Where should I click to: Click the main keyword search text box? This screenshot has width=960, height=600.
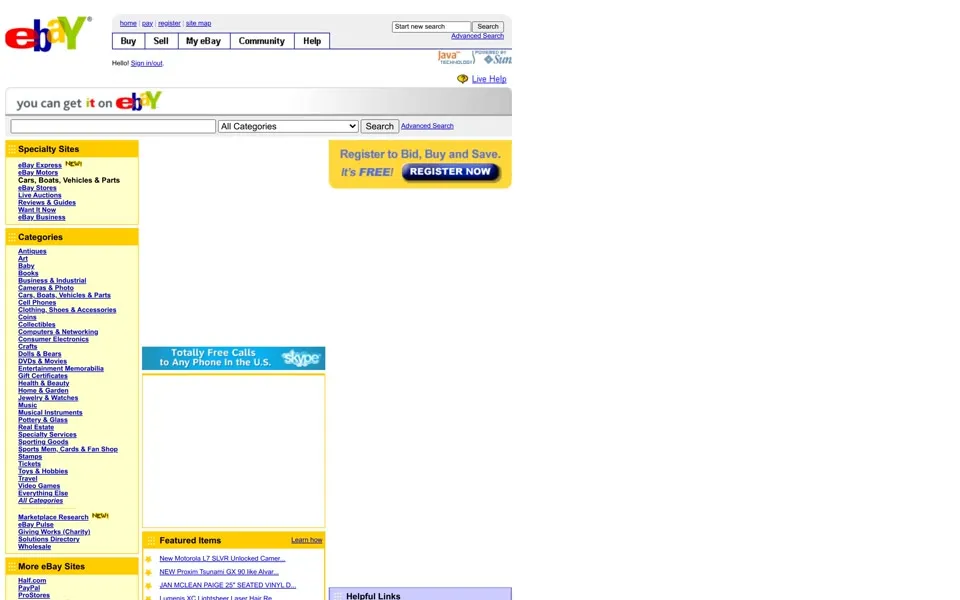tap(113, 126)
